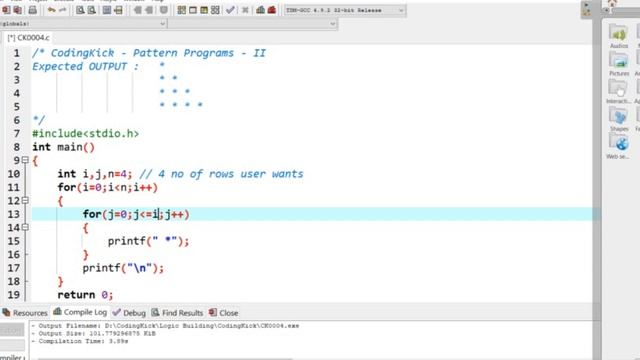Viewport: 640px width, 360px height.
Task: Open the Pictures folder in side panel
Action: (619, 64)
